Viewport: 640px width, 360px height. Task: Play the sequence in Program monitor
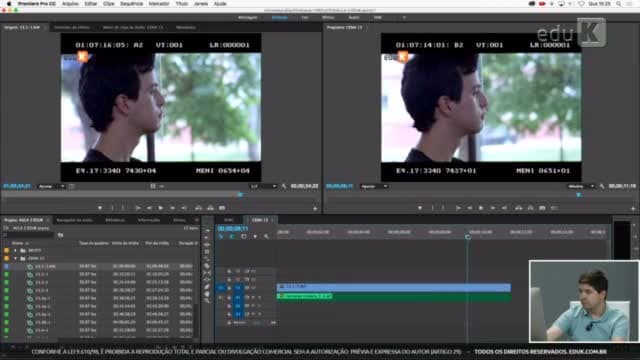(481, 208)
